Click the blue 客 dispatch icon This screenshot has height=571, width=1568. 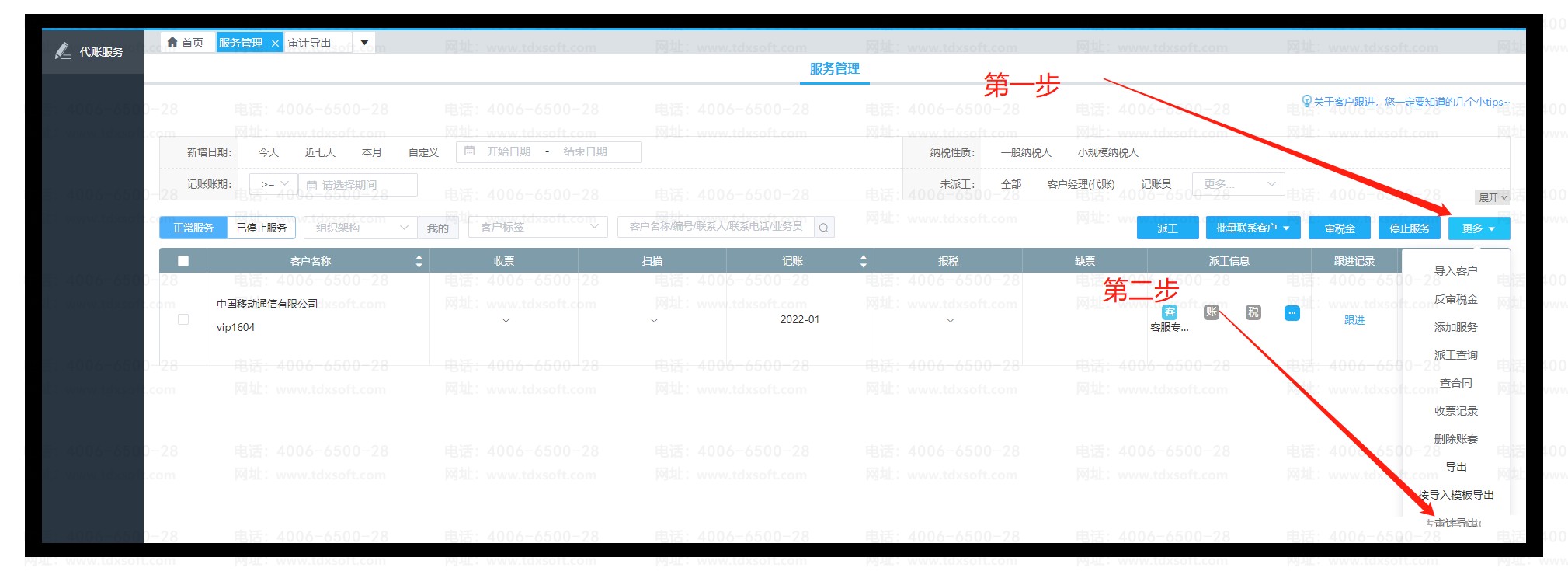coord(1169,312)
